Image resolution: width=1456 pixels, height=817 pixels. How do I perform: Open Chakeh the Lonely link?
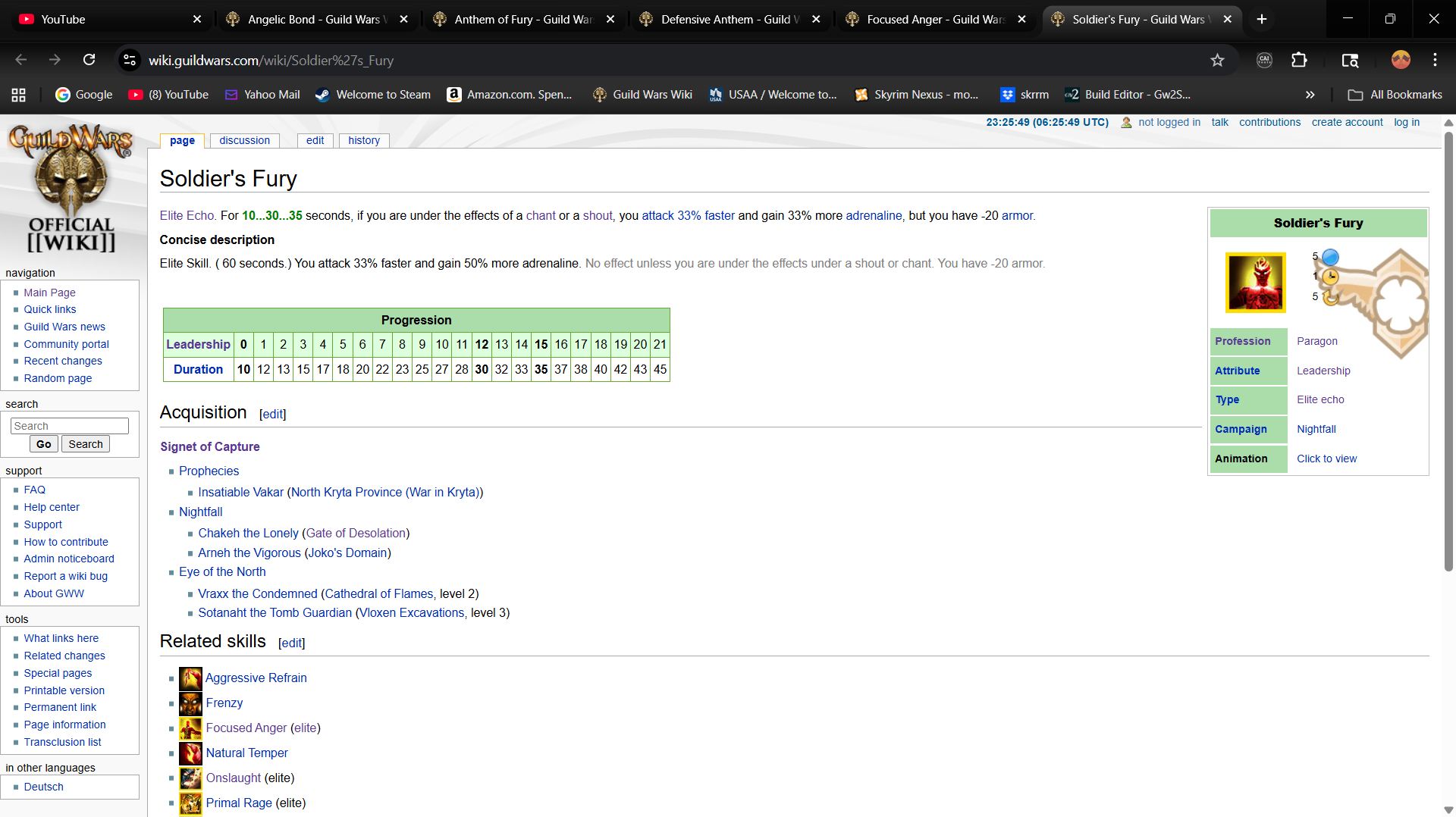tap(248, 534)
